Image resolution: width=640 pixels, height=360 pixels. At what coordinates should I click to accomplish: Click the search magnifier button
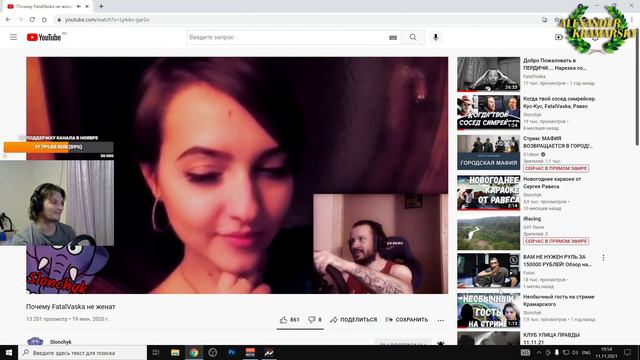tap(413, 37)
